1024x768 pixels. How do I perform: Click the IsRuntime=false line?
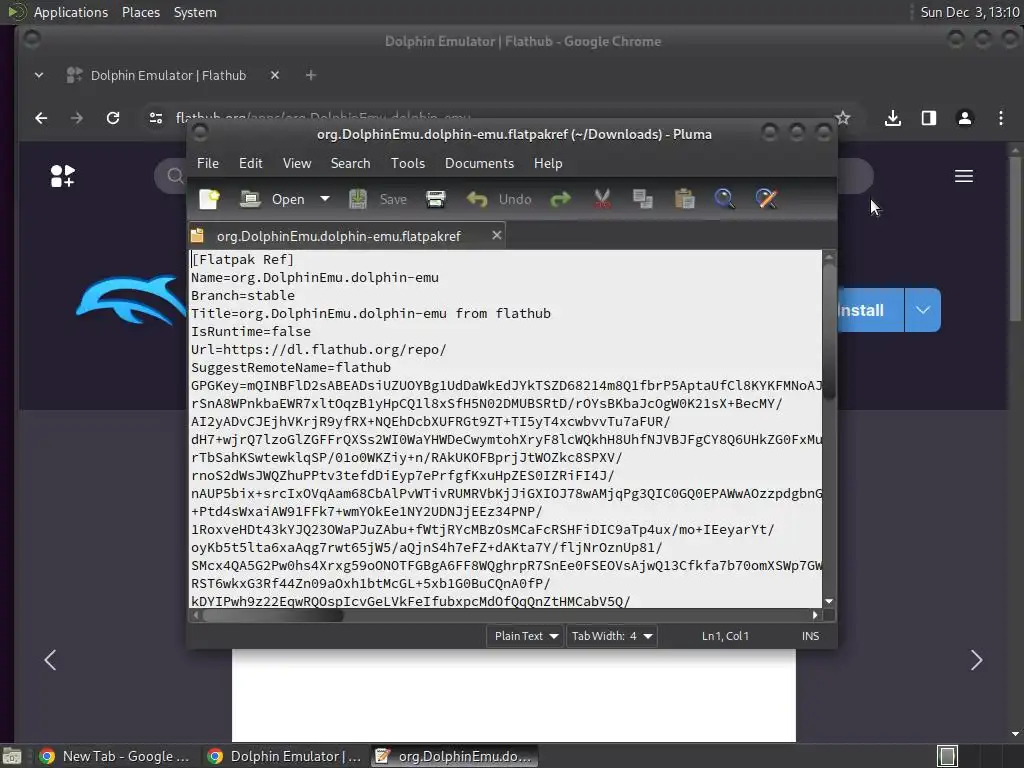point(251,331)
